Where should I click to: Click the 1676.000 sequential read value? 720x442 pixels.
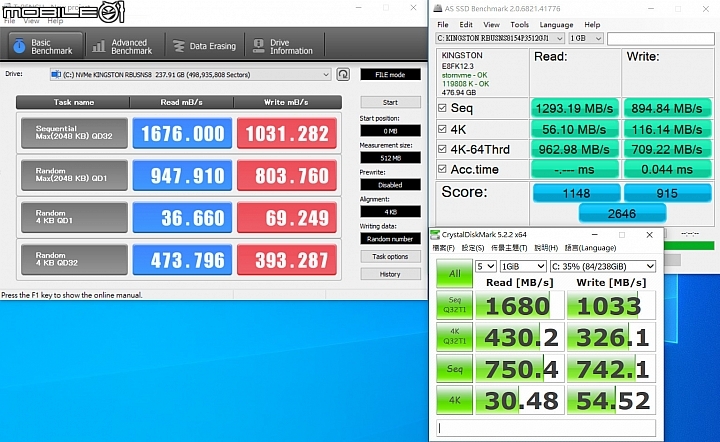click(182, 133)
